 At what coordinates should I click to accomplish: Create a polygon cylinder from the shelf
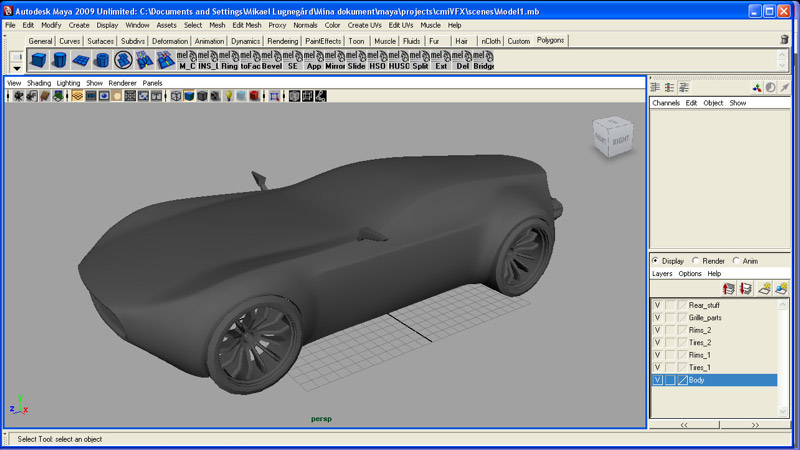coord(59,60)
